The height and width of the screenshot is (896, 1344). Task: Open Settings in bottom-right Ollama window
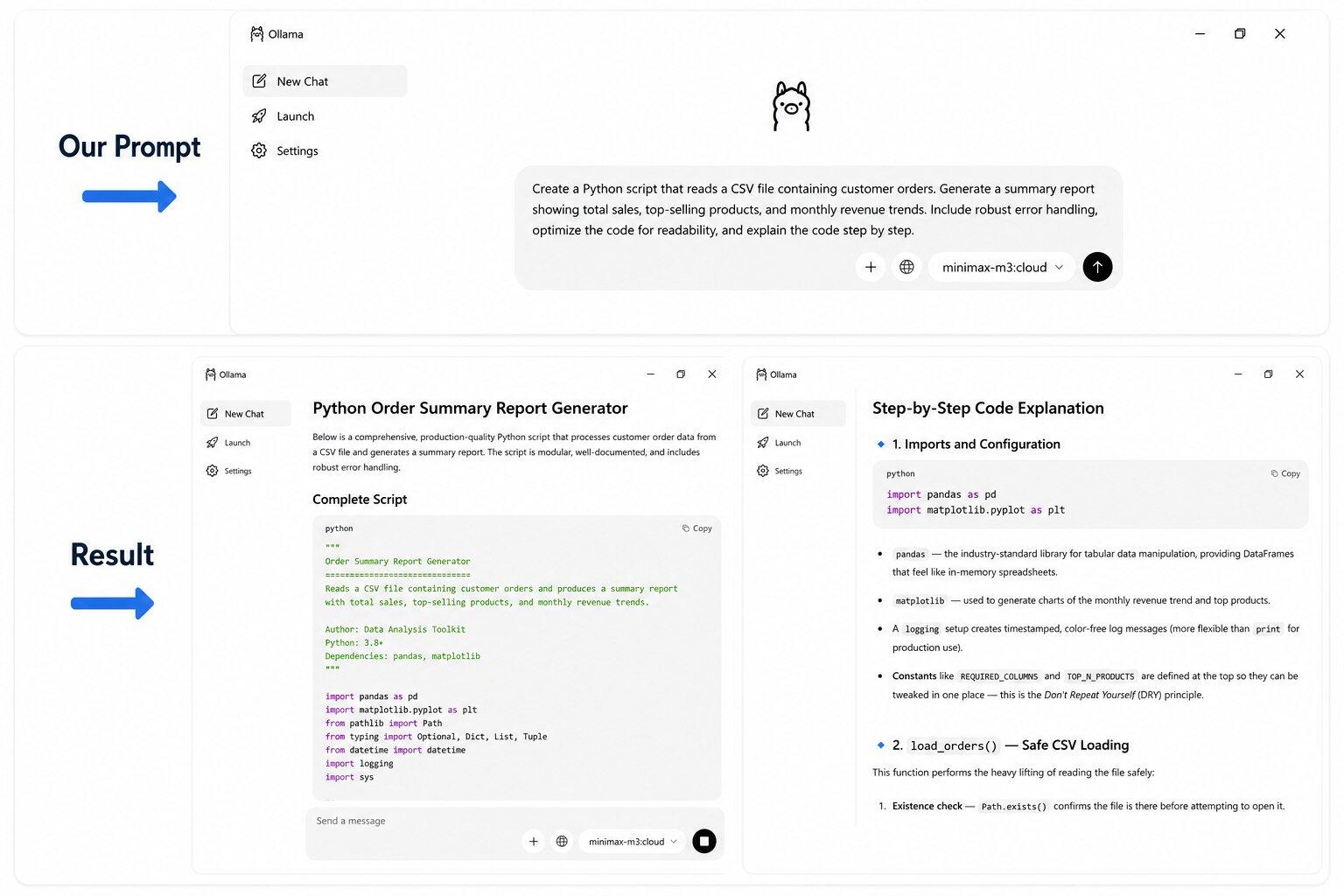point(788,471)
